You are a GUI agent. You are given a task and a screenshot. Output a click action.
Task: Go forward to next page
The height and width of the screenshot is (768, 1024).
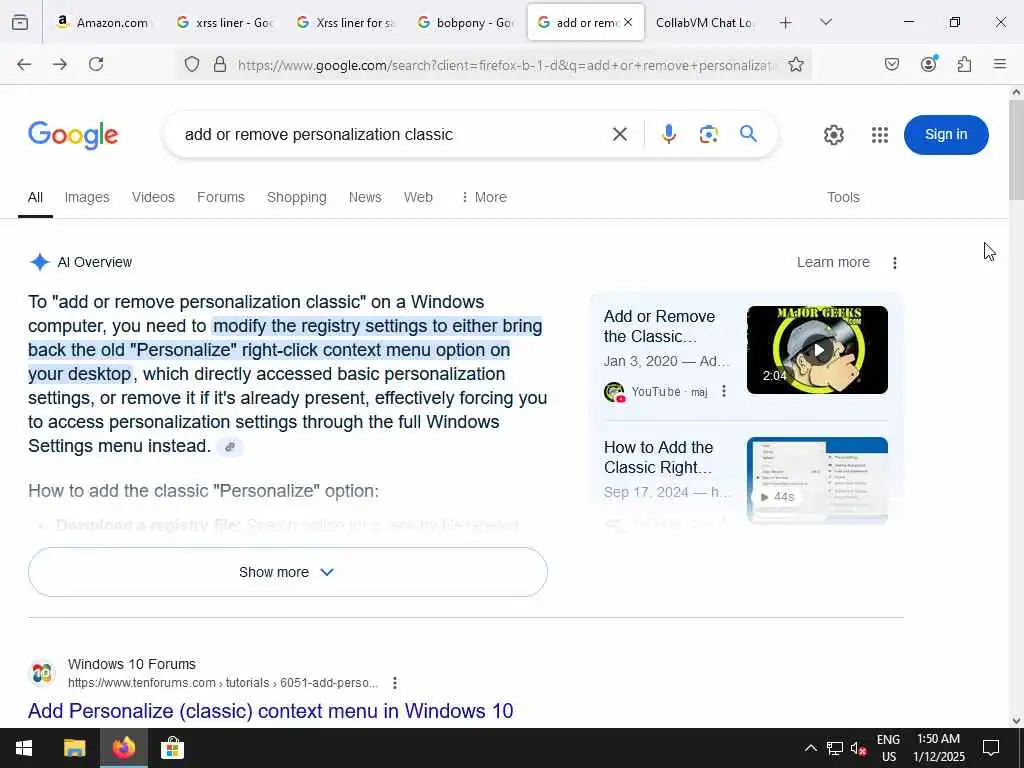point(60,64)
